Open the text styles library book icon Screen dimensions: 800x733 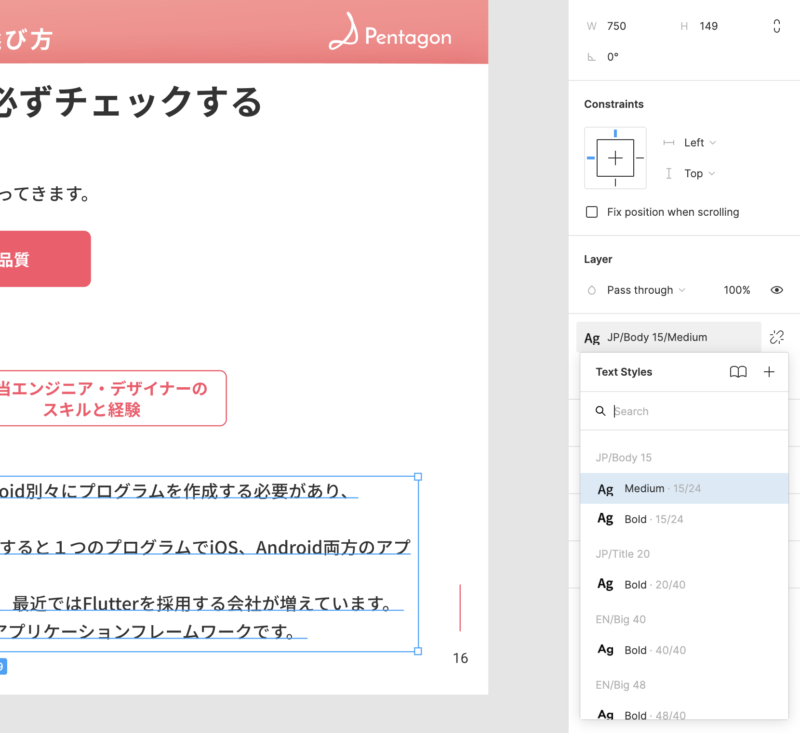pyautogui.click(x=738, y=372)
